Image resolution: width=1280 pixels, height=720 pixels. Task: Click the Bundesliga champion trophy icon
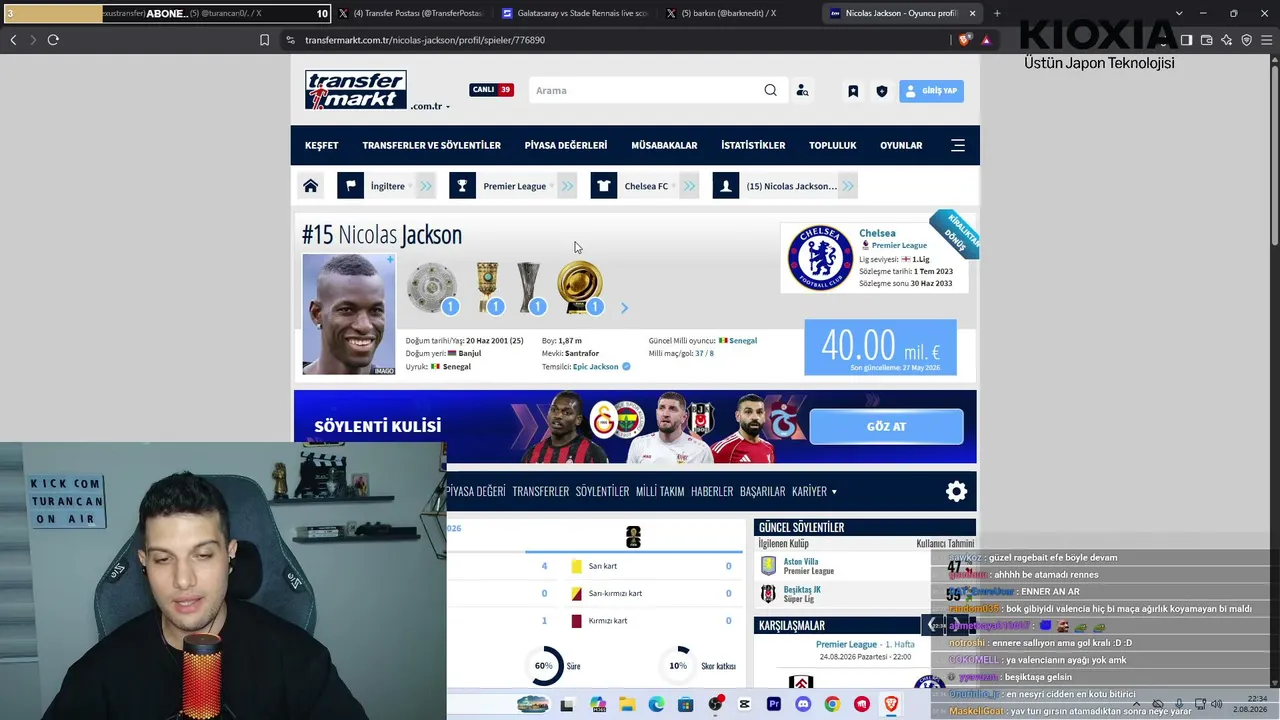(432, 287)
